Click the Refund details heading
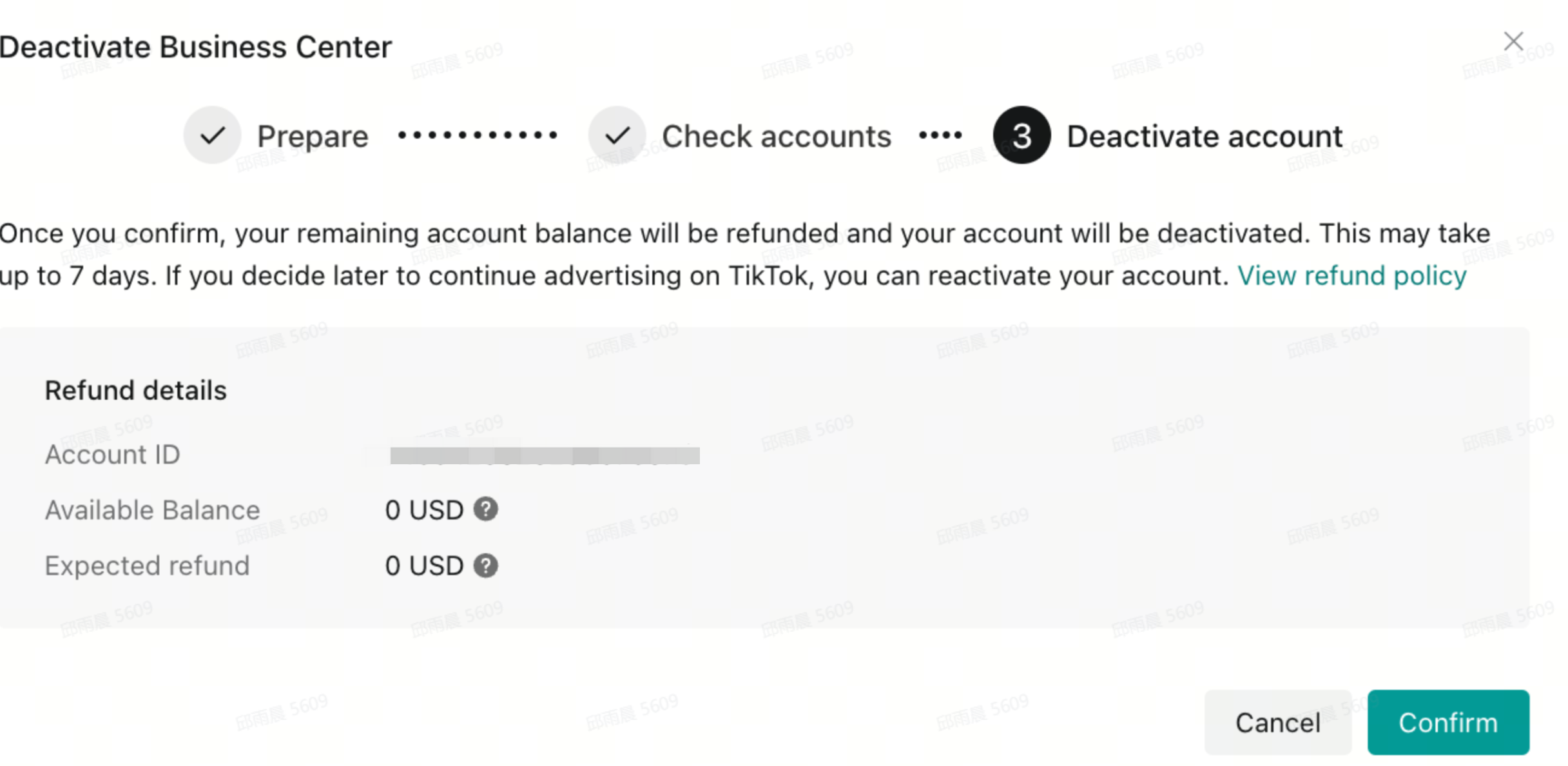Viewport: 1568px width, 766px height. [135, 391]
